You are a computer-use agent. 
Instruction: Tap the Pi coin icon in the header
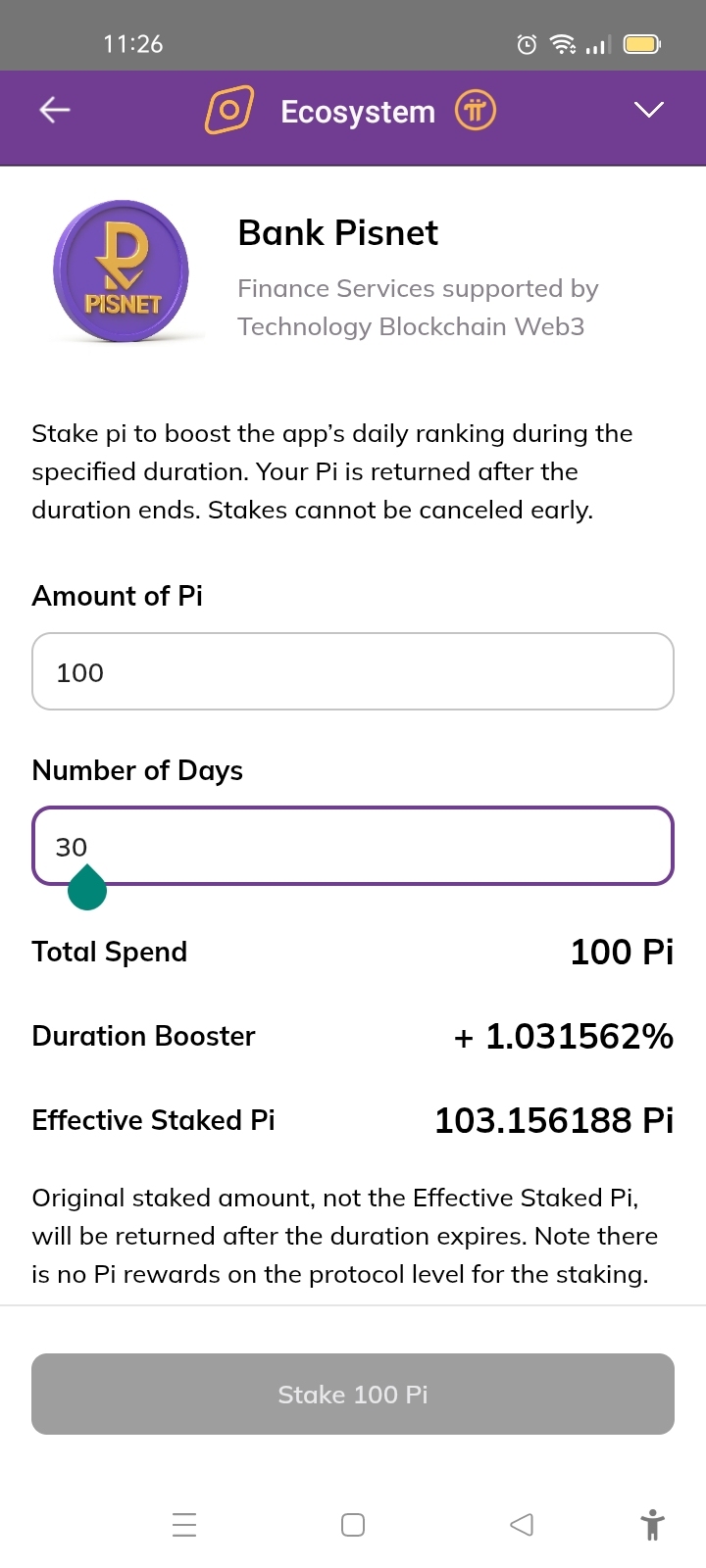coord(476,110)
